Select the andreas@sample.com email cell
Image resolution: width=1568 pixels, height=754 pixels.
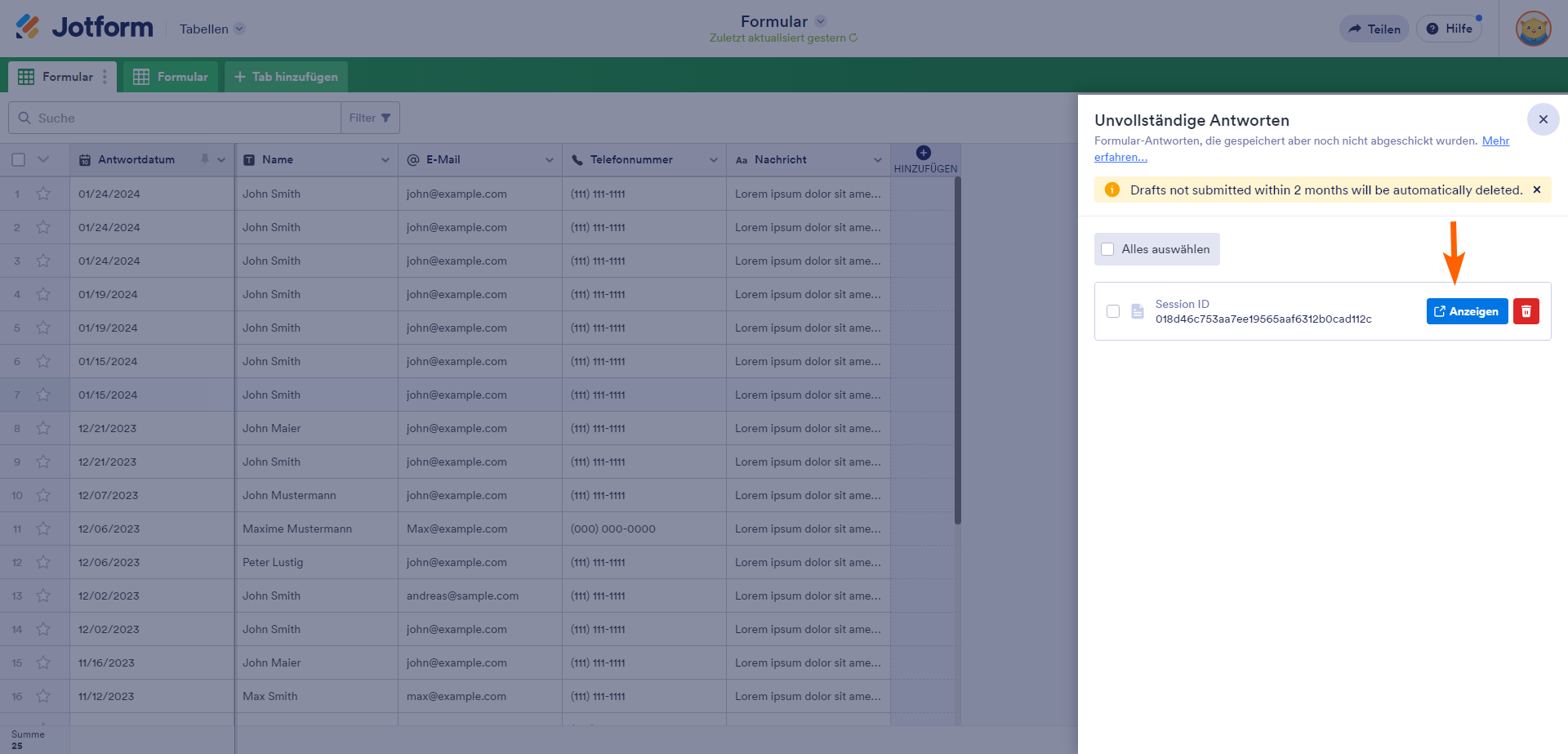pyautogui.click(x=480, y=596)
